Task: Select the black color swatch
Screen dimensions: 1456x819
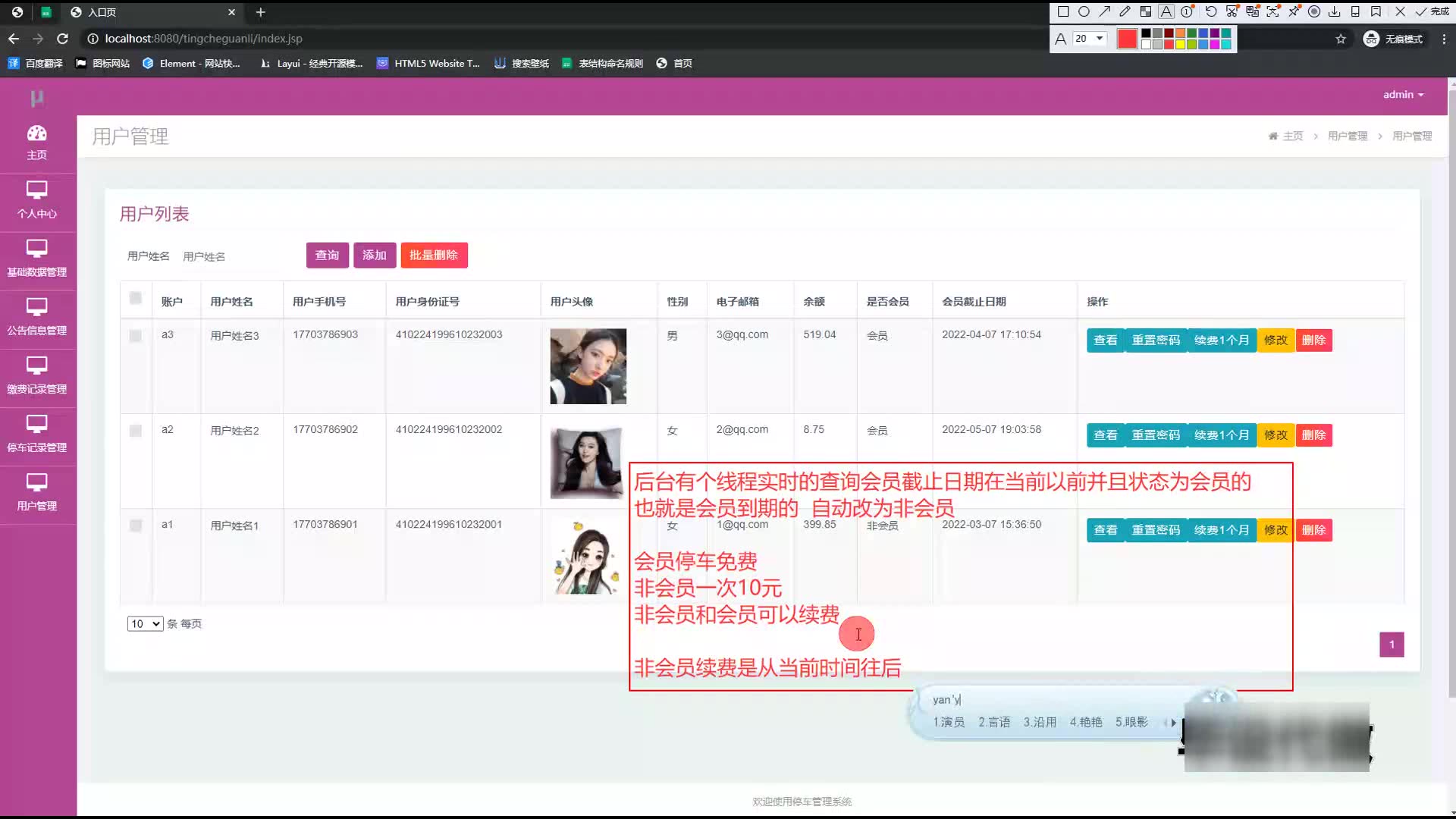Action: tap(1146, 33)
